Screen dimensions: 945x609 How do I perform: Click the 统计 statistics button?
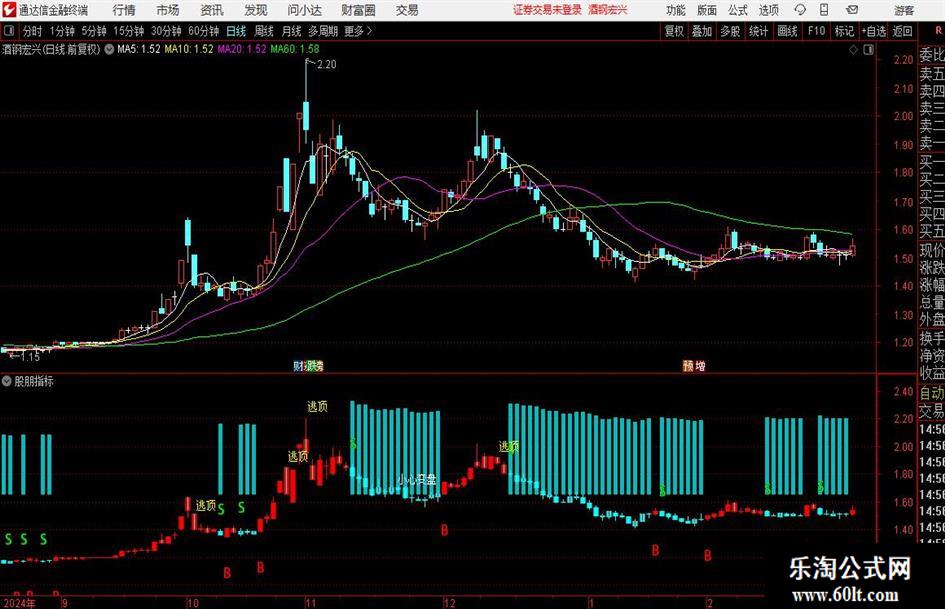[x=758, y=31]
